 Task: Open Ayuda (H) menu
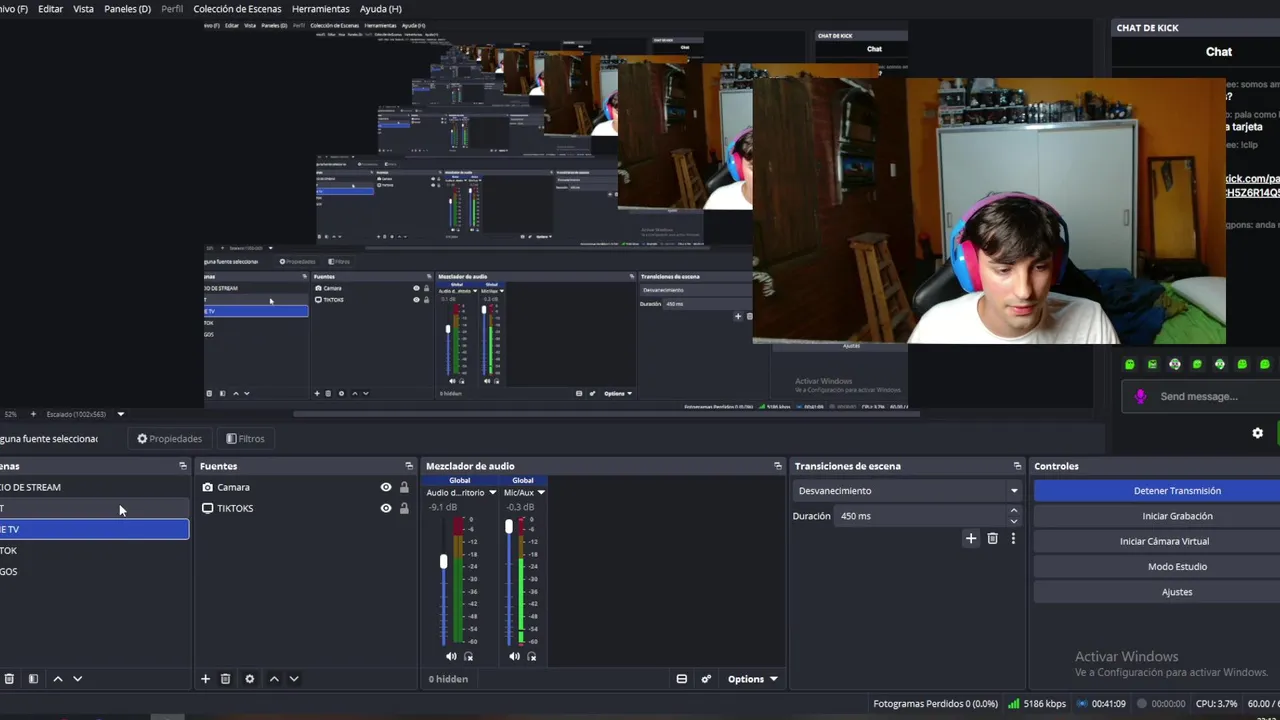(381, 9)
